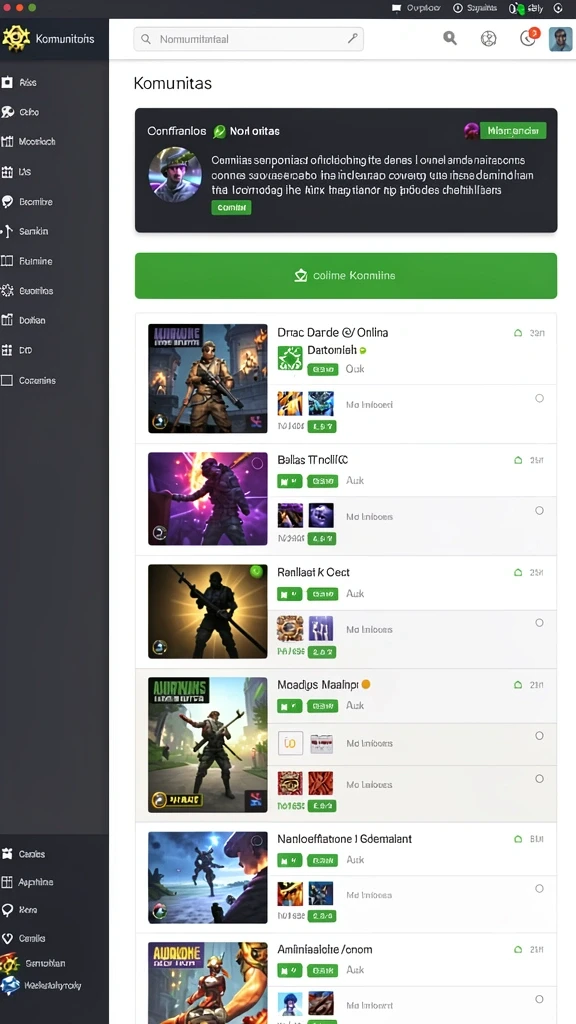Open the user avatar in top right
Image resolution: width=576 pixels, height=1024 pixels.
tap(560, 39)
